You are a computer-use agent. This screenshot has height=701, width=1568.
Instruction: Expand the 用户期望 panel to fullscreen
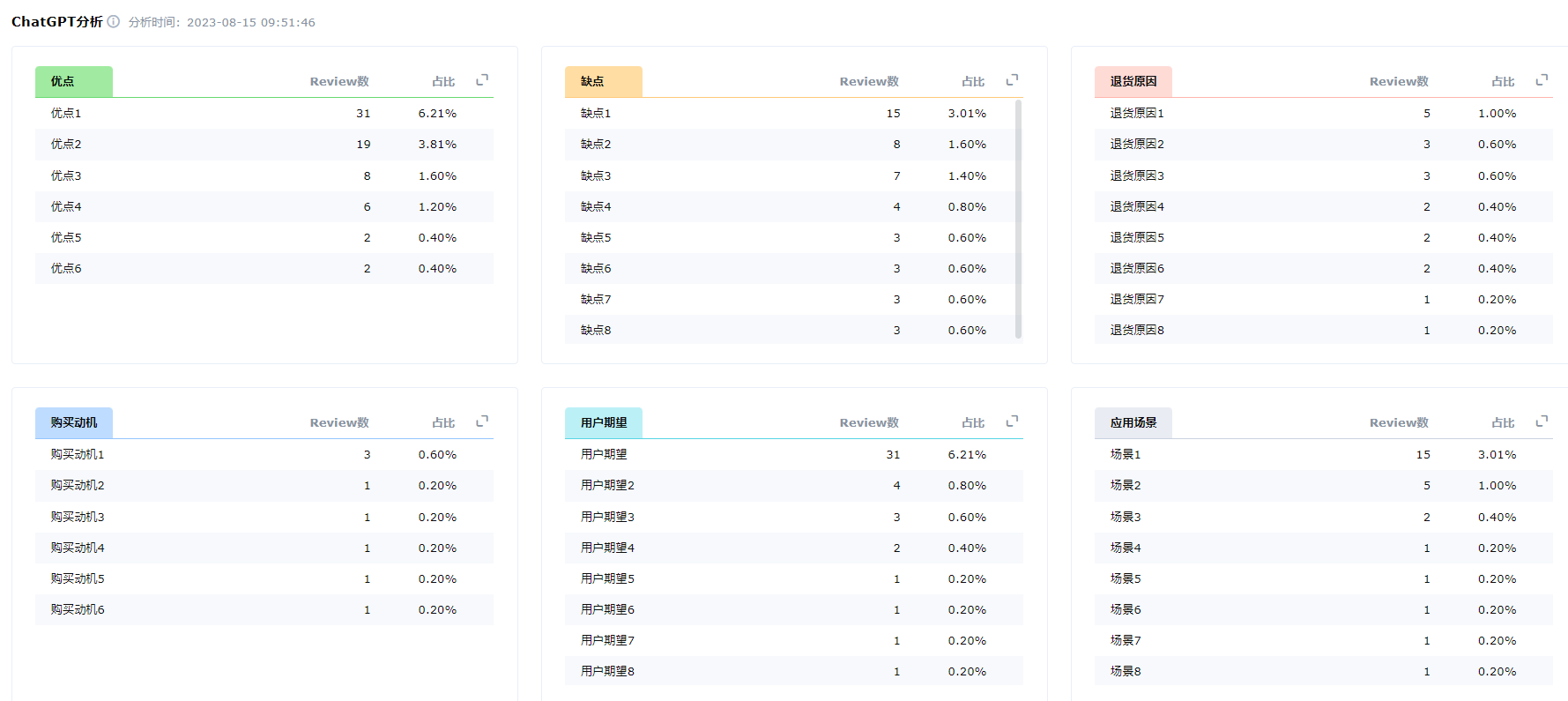coord(1012,421)
